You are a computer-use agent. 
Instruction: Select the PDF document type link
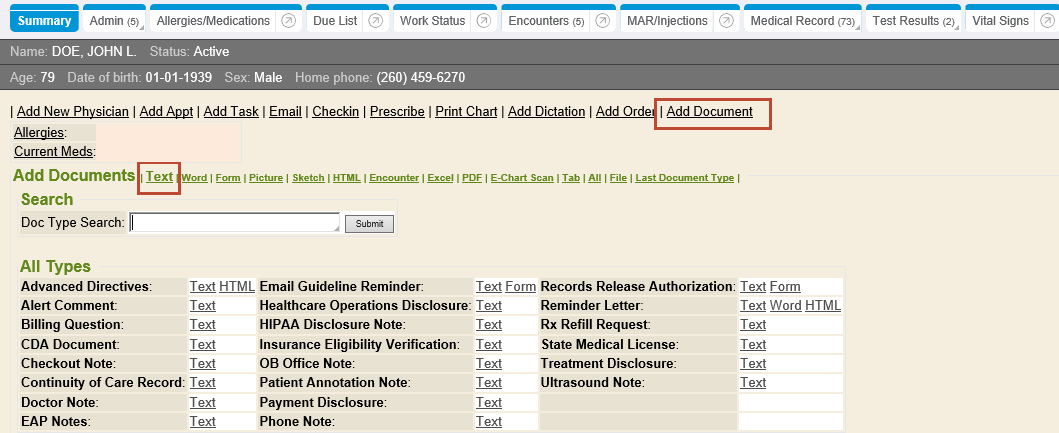[470, 178]
